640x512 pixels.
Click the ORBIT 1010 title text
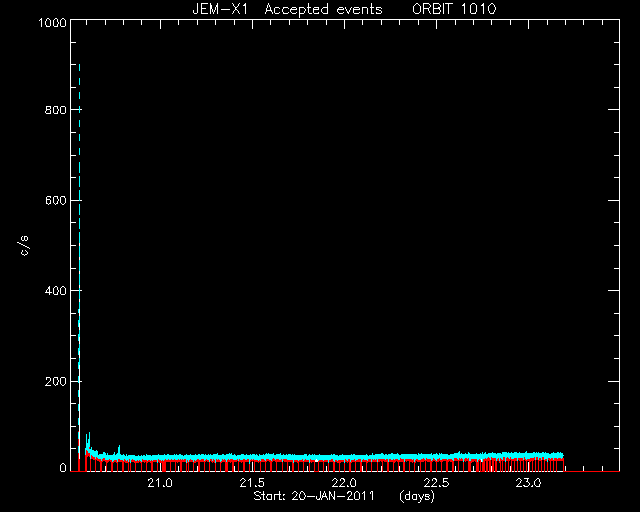click(x=454, y=9)
